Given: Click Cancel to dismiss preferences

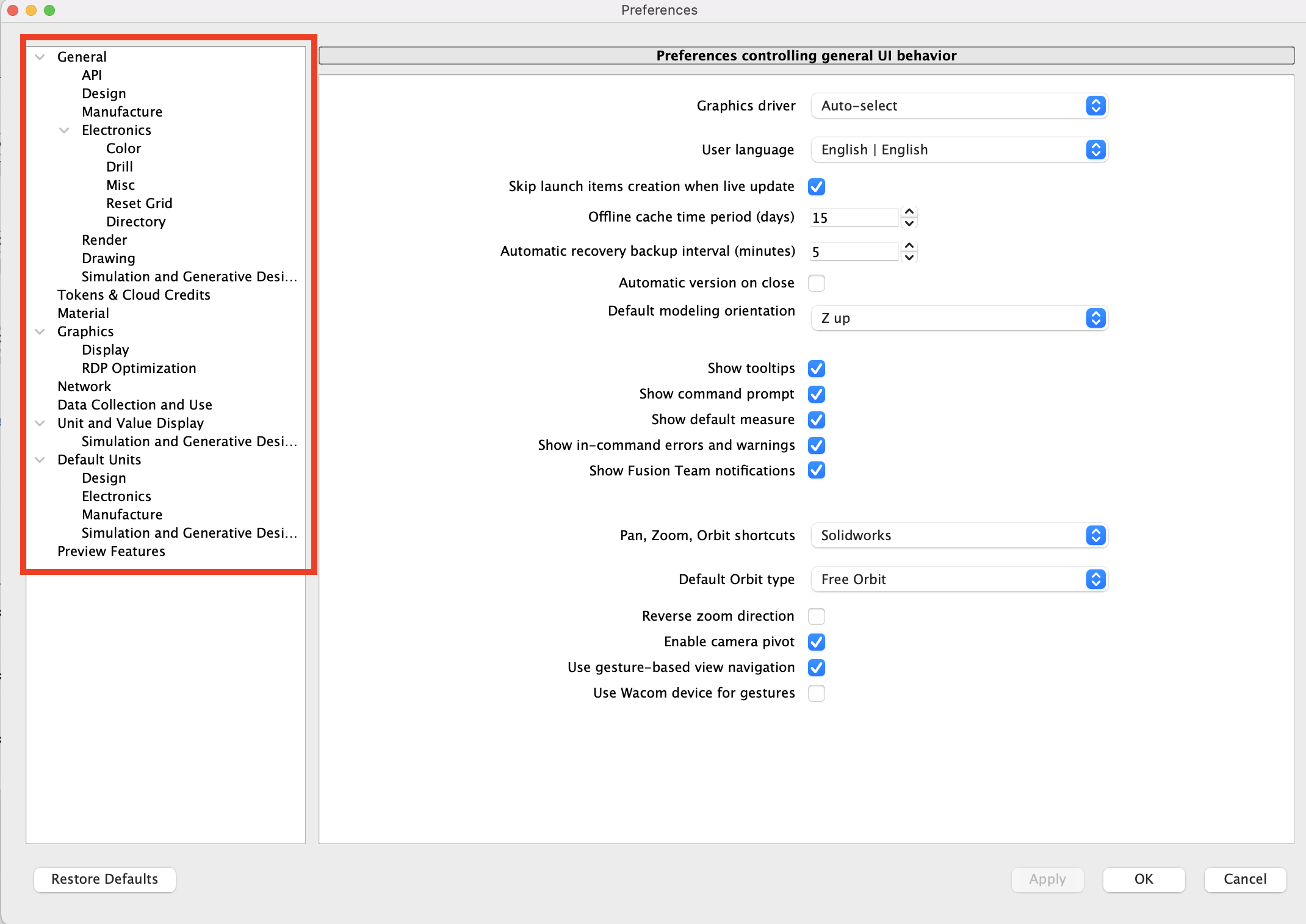Looking at the screenshot, I should pyautogui.click(x=1244, y=879).
